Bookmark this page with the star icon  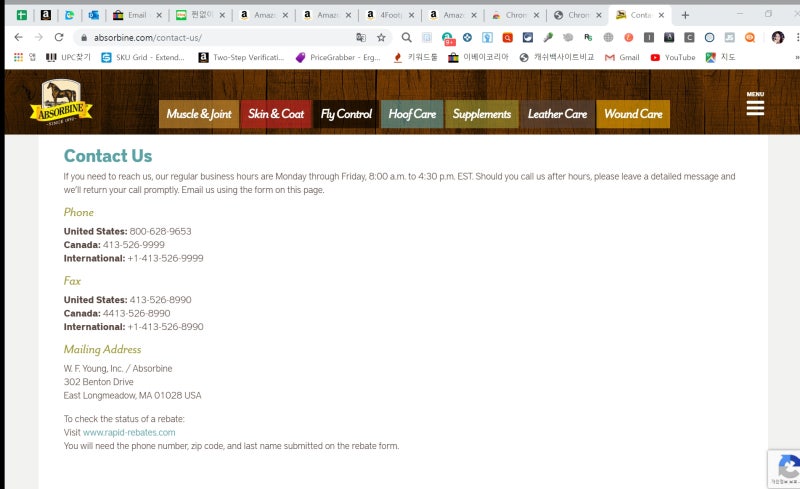pyautogui.click(x=381, y=37)
